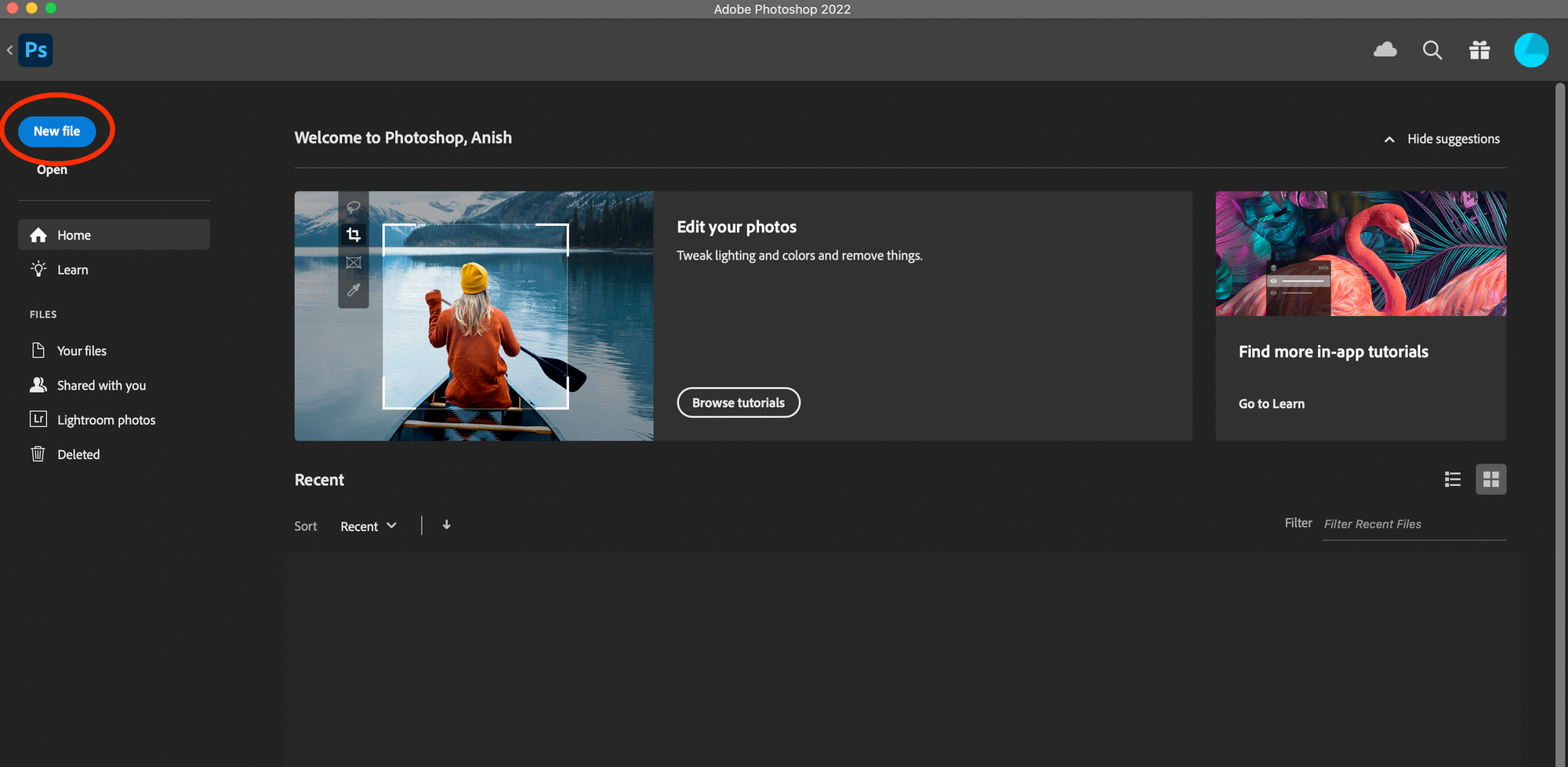Click the Photoshop Ps logo icon
The height and width of the screenshot is (767, 1568).
(36, 50)
